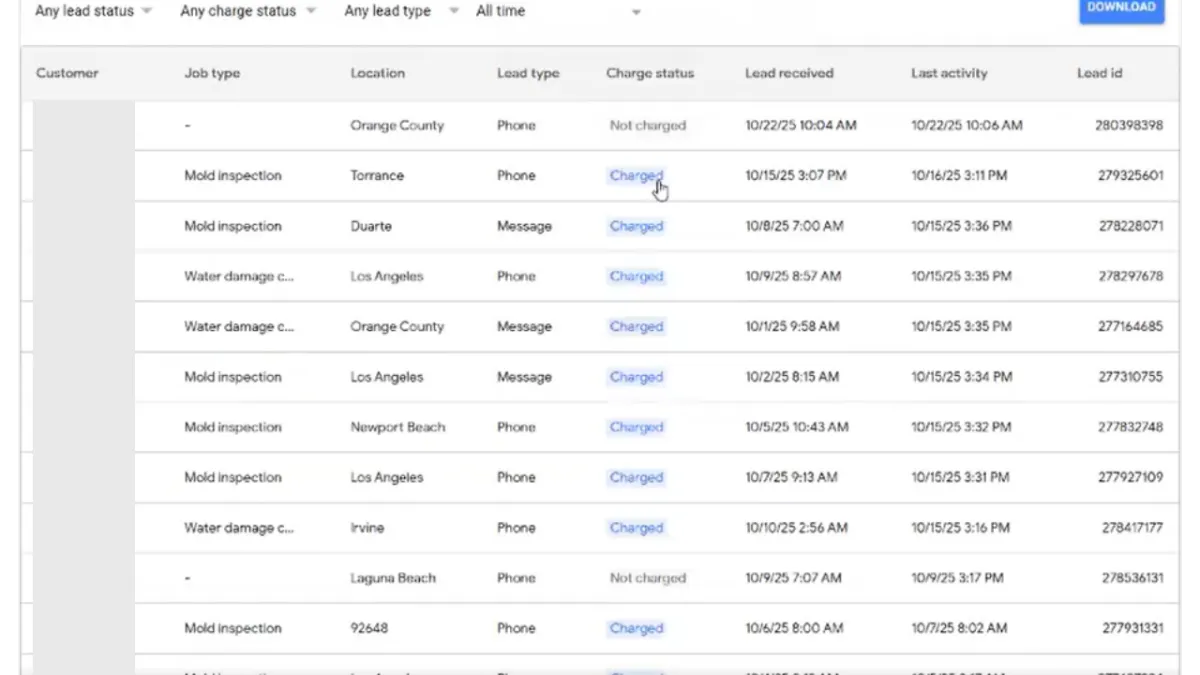Click Not charged for Laguna Beach lead

coord(648,578)
